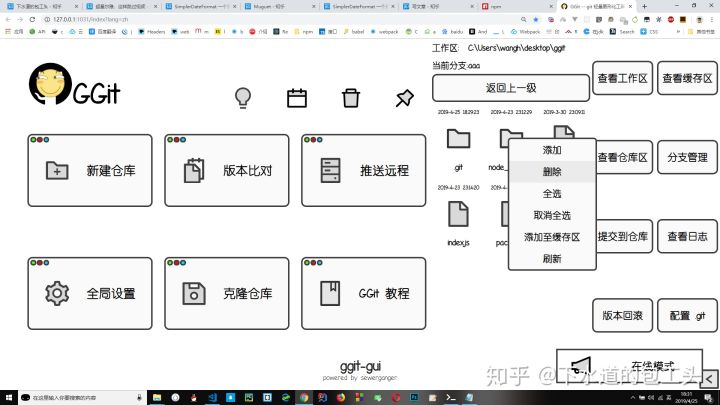The height and width of the screenshot is (405, 720).
Task: Click the 配置 .git button
Action: coord(687,315)
